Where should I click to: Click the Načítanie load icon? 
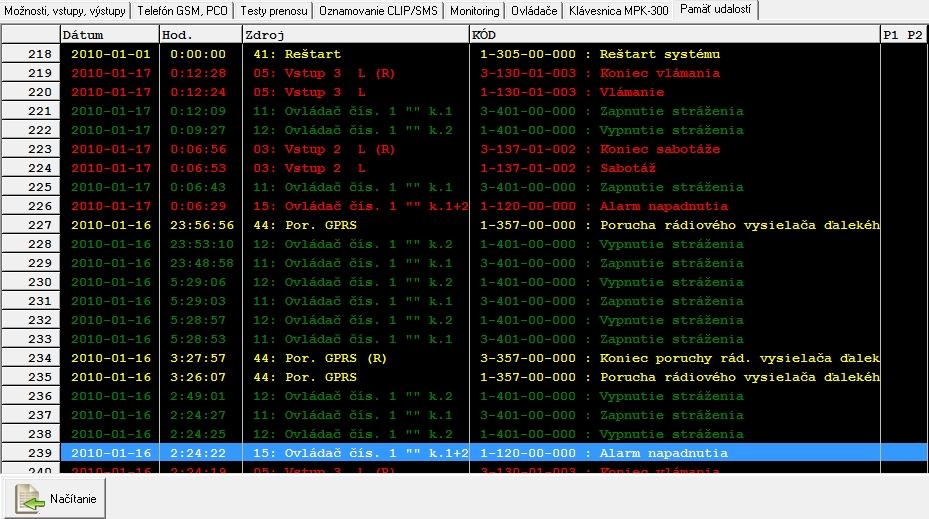click(30, 499)
